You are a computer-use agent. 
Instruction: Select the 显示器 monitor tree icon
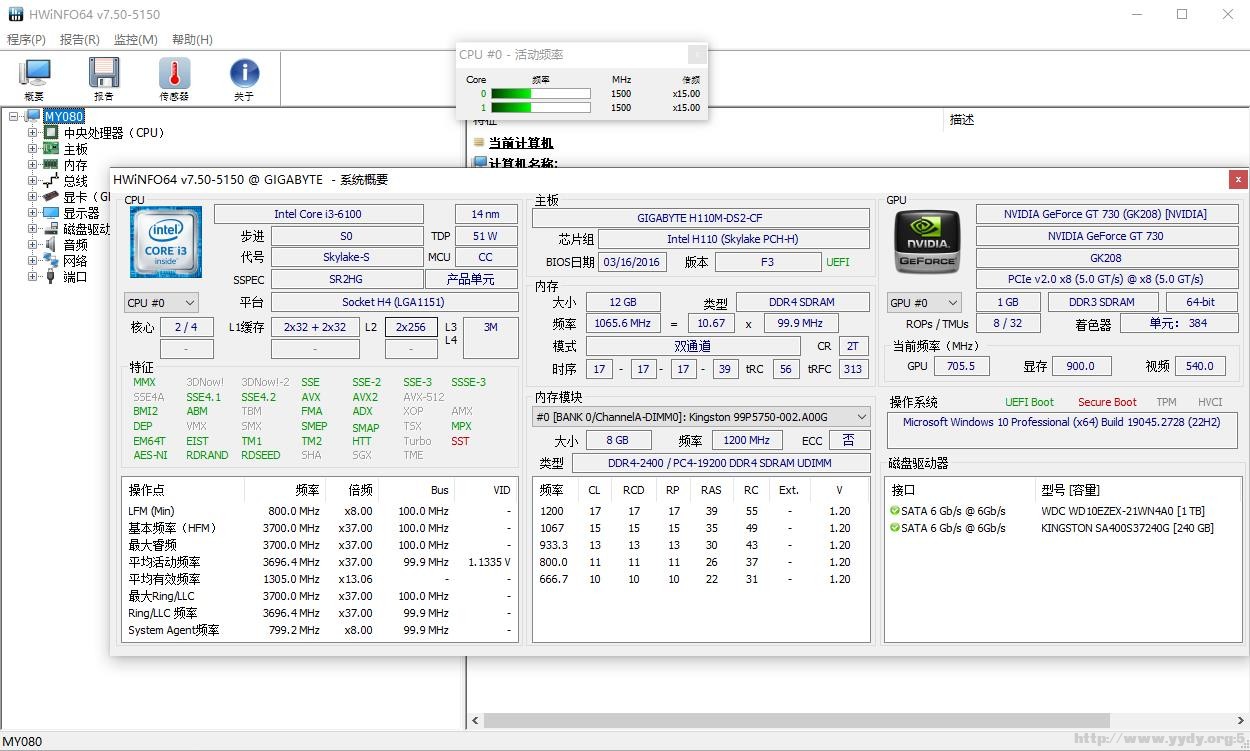click(50, 212)
